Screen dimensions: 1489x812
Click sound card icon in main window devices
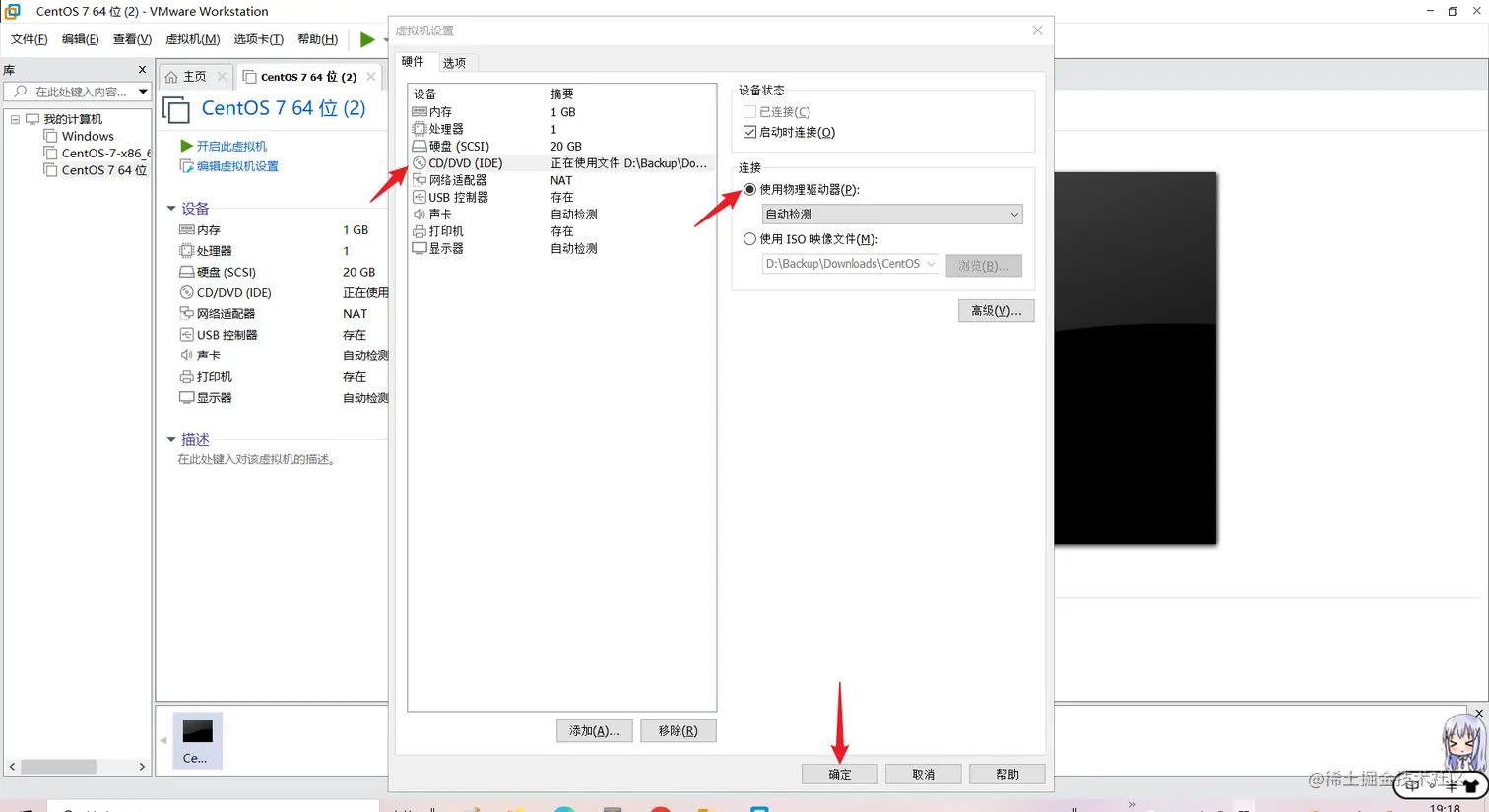point(187,355)
